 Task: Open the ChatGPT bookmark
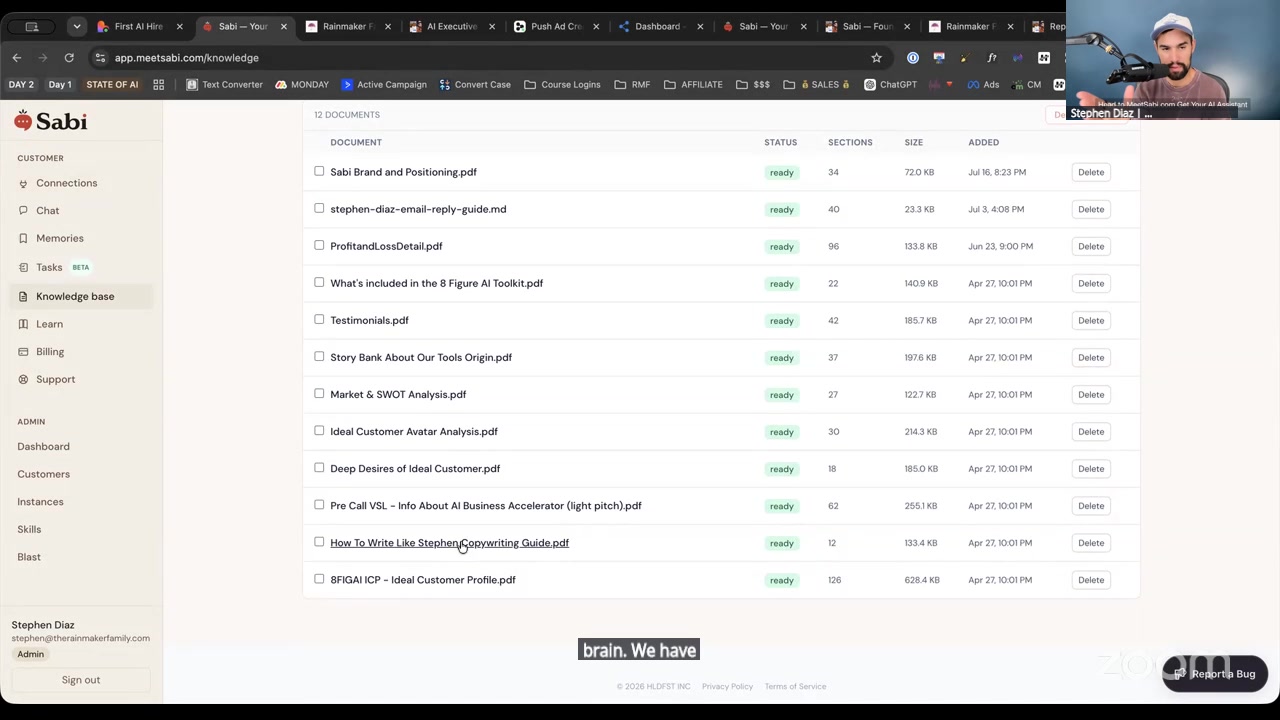890,85
